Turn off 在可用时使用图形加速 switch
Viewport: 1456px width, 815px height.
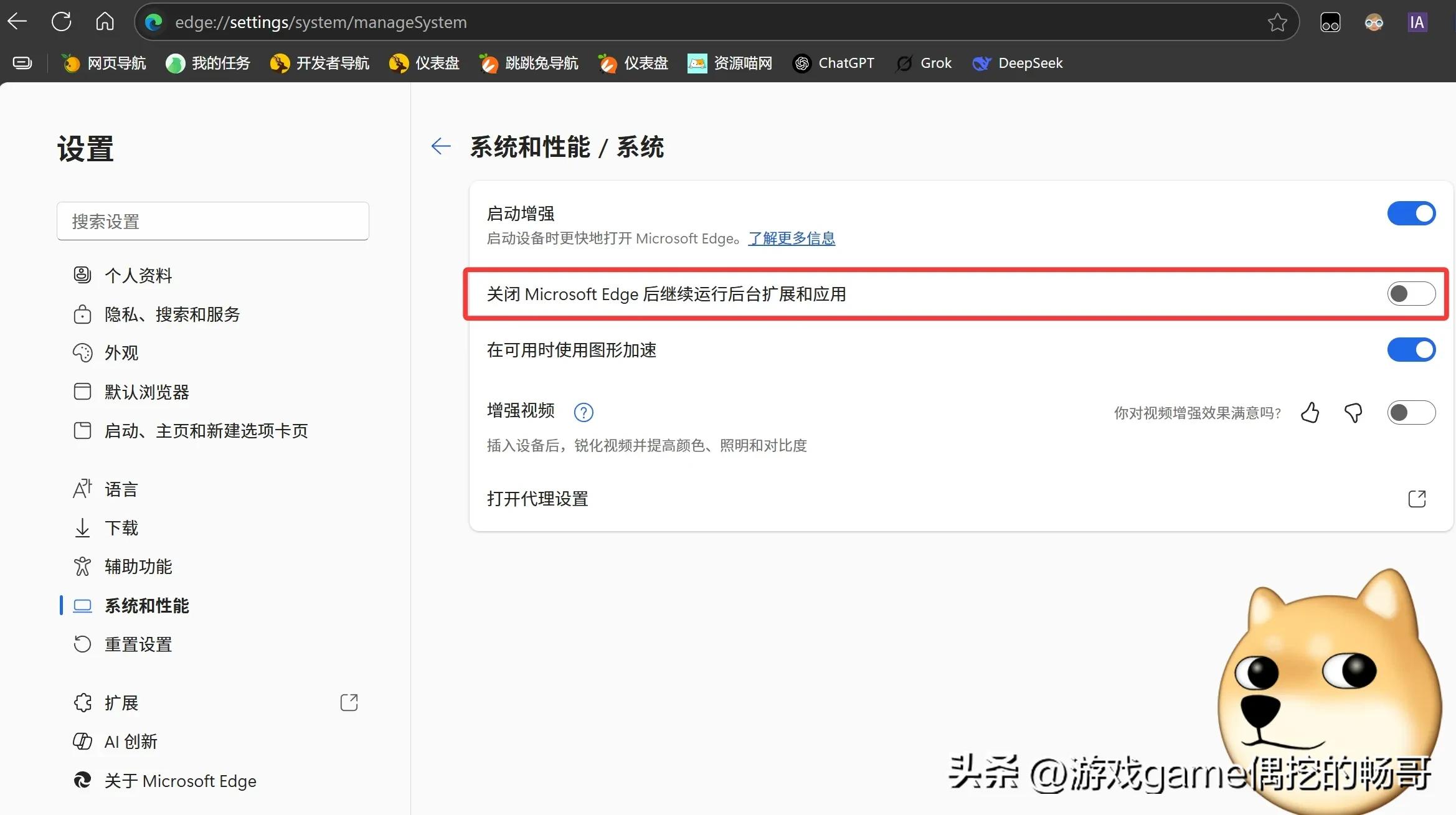coord(1411,350)
